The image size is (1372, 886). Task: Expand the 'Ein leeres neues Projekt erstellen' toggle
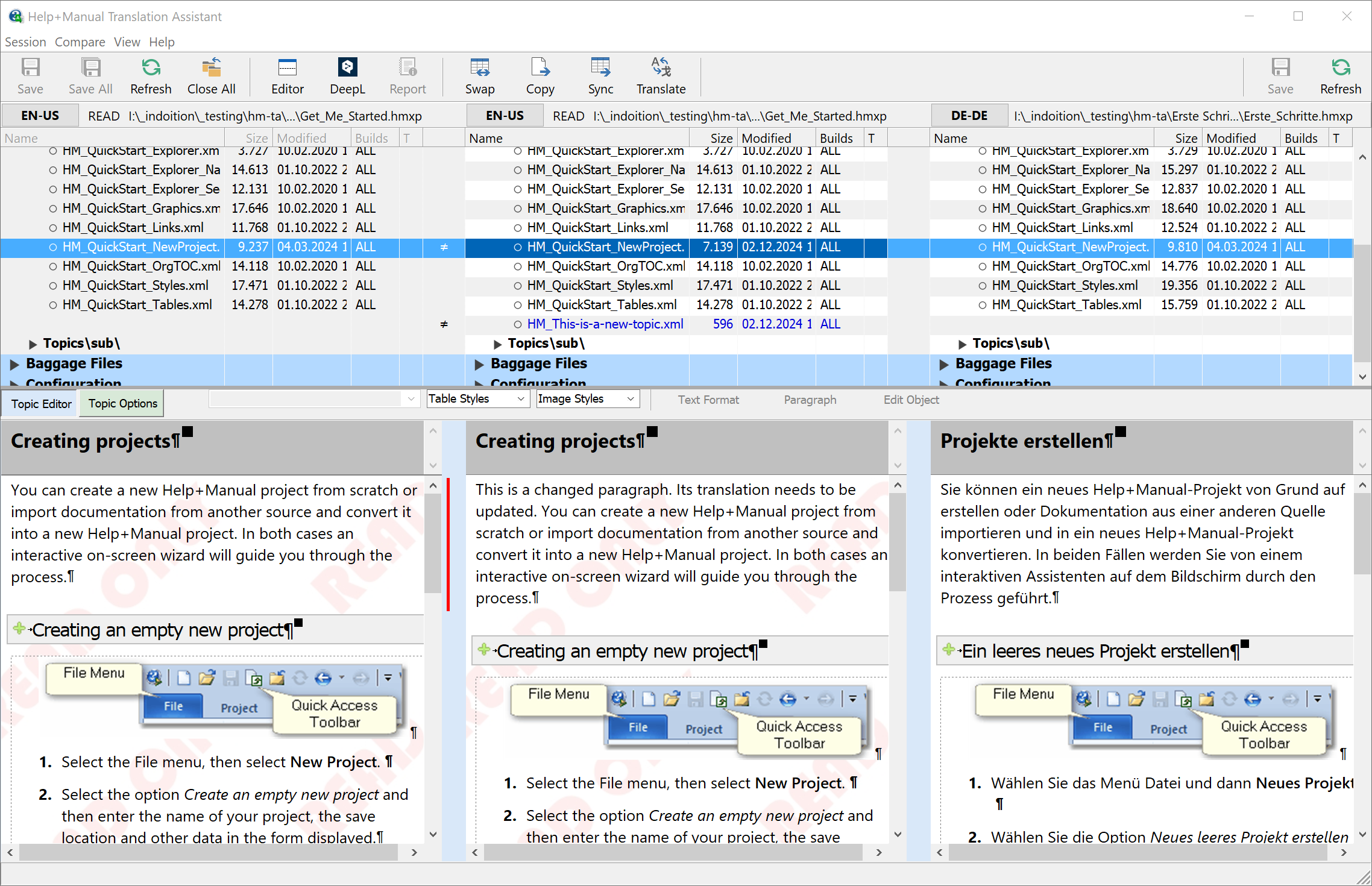[949, 650]
